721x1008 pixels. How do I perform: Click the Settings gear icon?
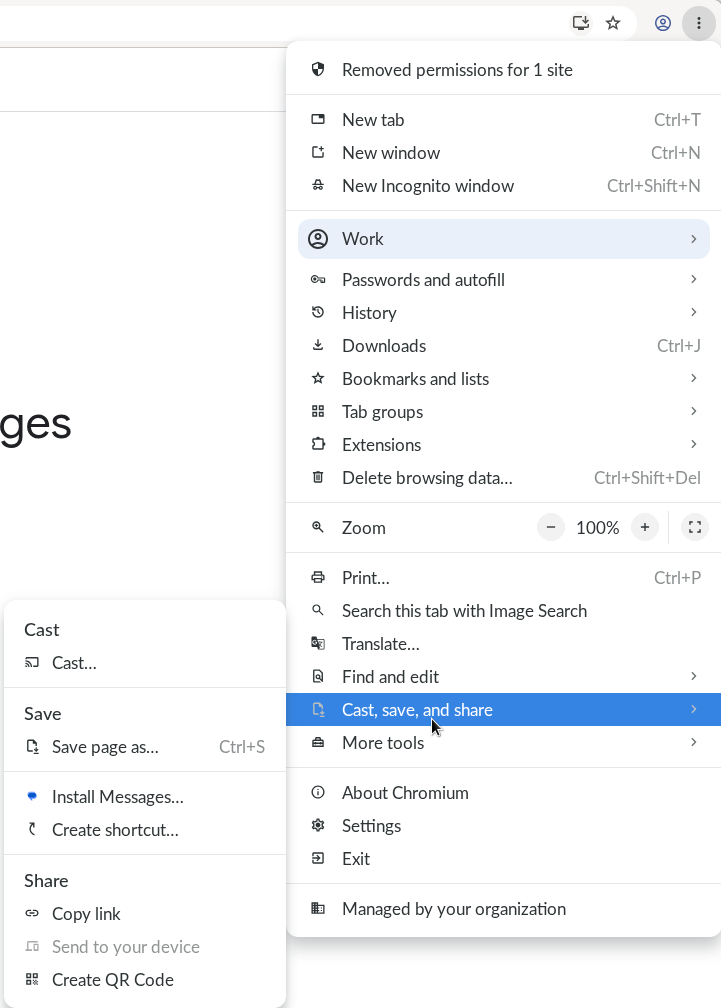coord(318,825)
